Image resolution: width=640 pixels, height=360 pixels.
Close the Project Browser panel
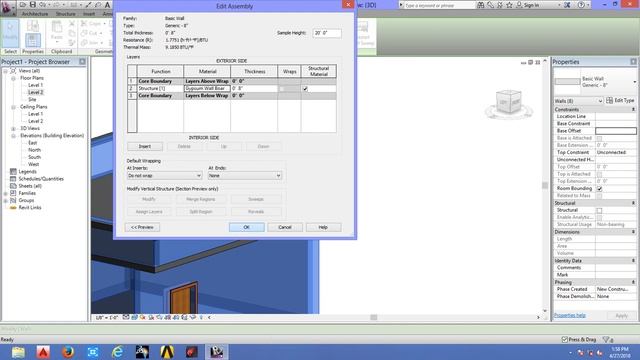[x=82, y=62]
